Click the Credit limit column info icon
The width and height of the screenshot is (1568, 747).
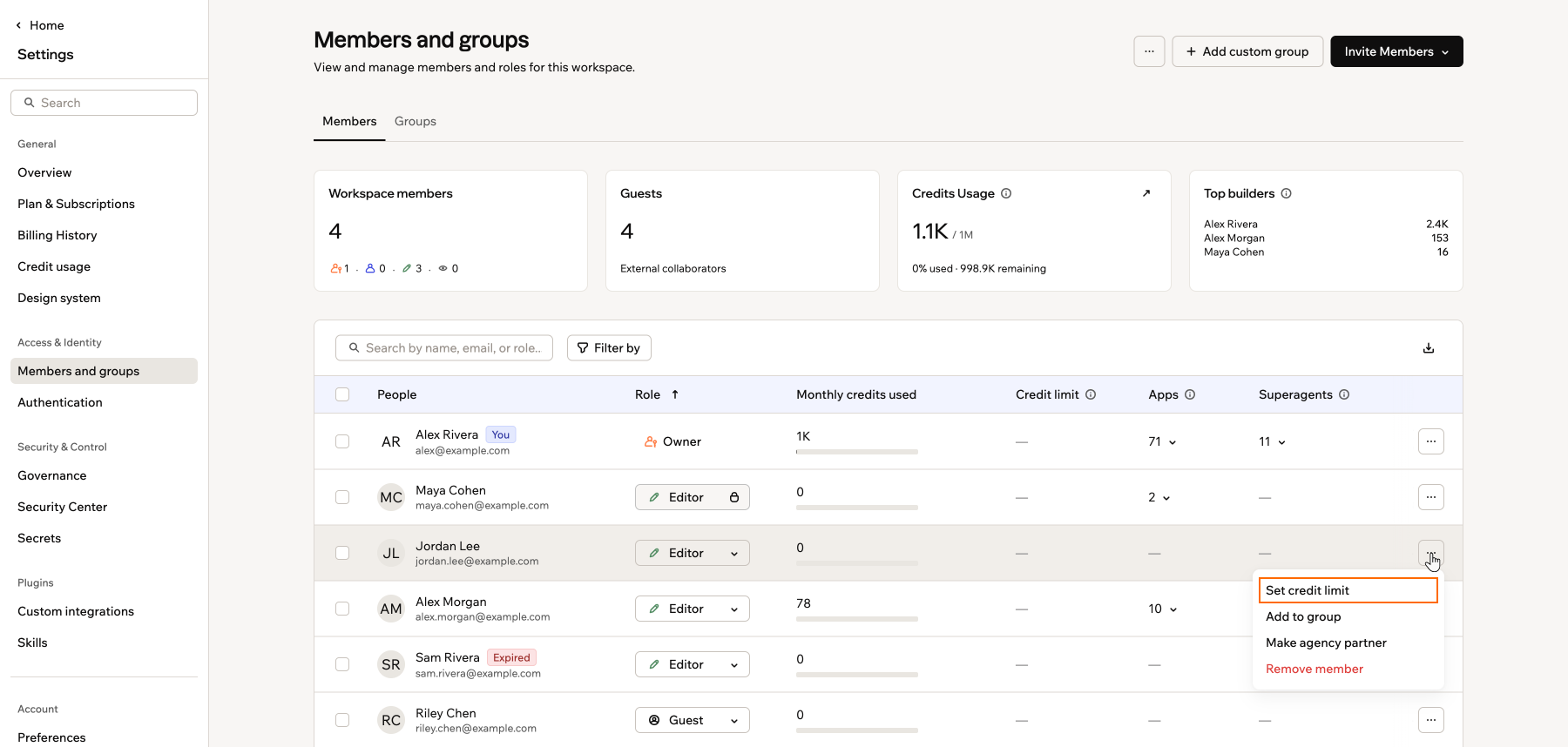click(x=1091, y=394)
